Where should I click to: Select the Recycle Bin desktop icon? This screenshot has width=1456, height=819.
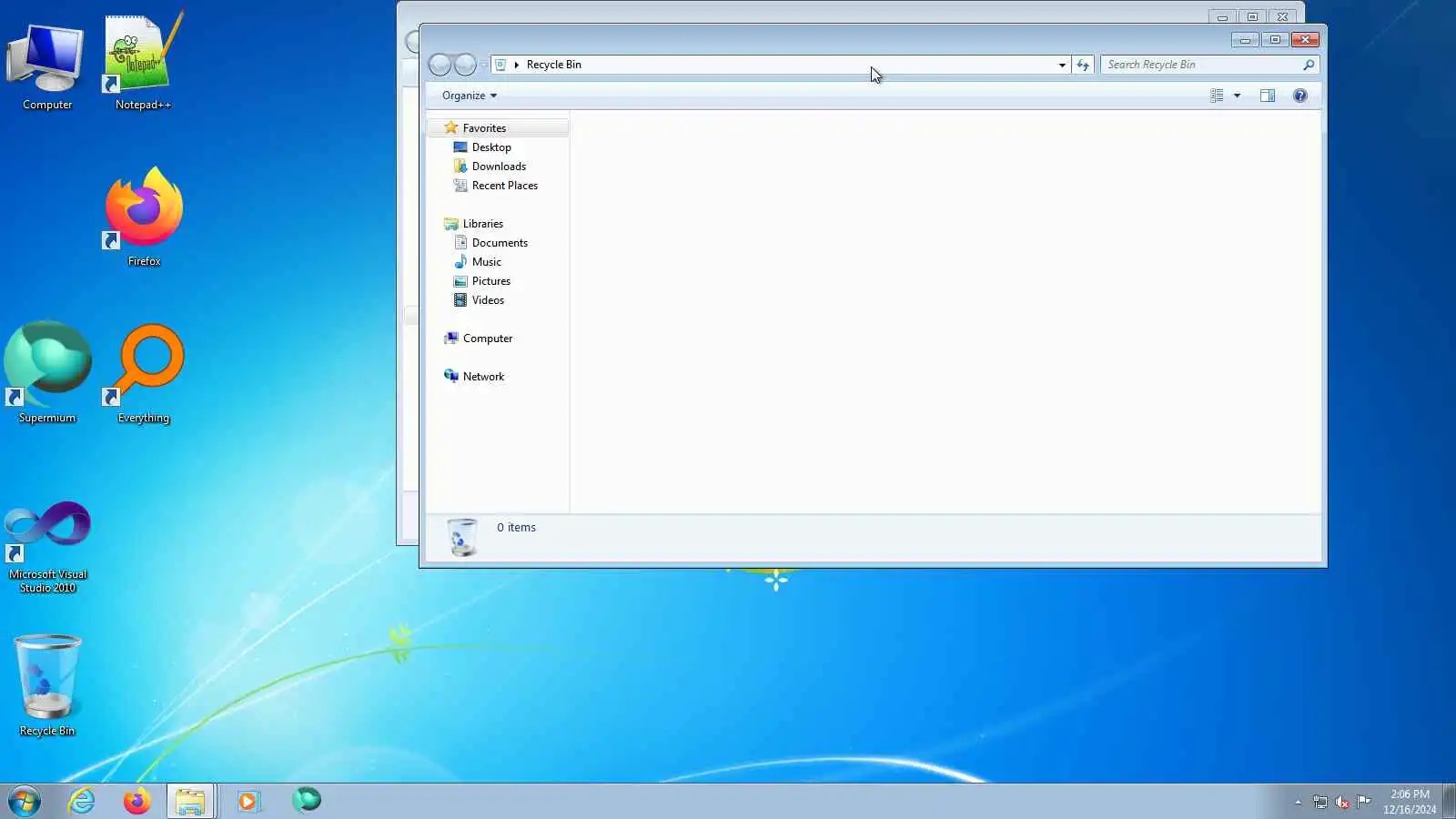(x=47, y=685)
